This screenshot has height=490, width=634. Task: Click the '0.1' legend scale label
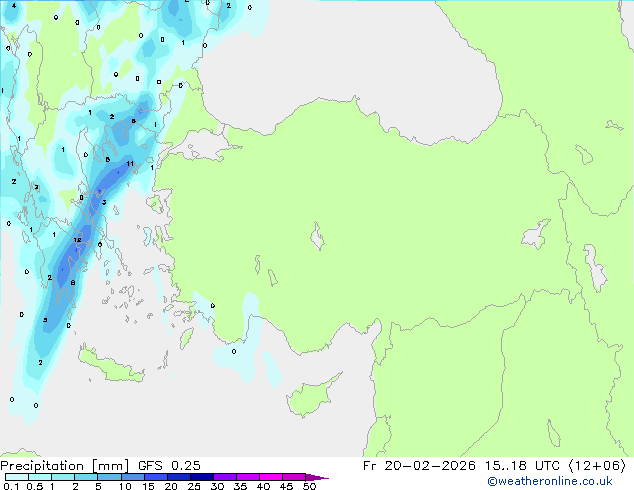(11, 486)
